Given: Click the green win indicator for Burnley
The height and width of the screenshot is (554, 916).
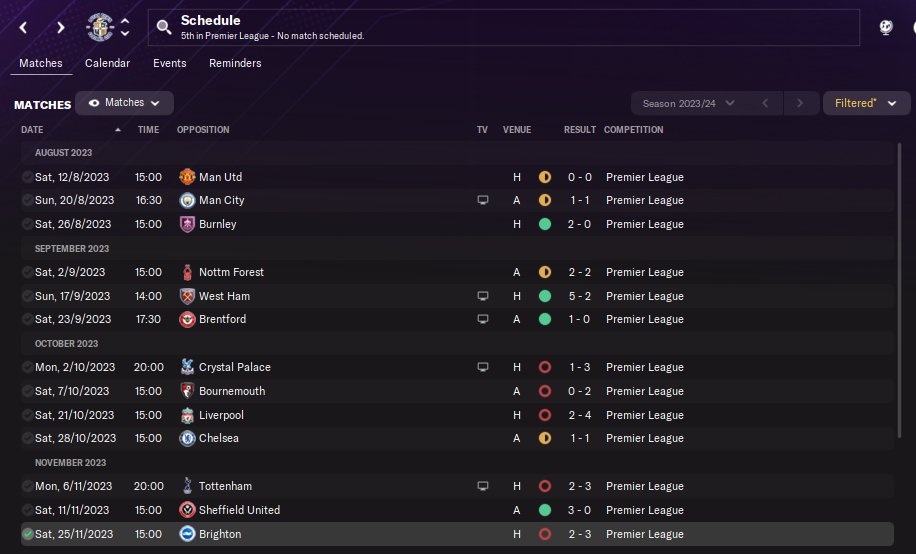Looking at the screenshot, I should [x=545, y=225].
